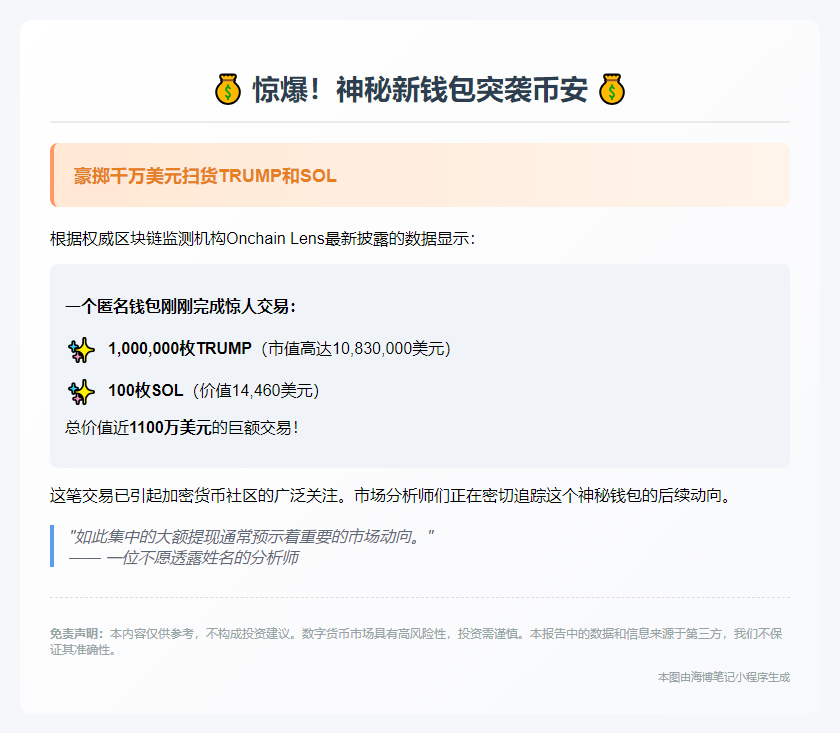The height and width of the screenshot is (733, 840).
Task: Click the bold text 100枚SOL
Action: point(146,390)
